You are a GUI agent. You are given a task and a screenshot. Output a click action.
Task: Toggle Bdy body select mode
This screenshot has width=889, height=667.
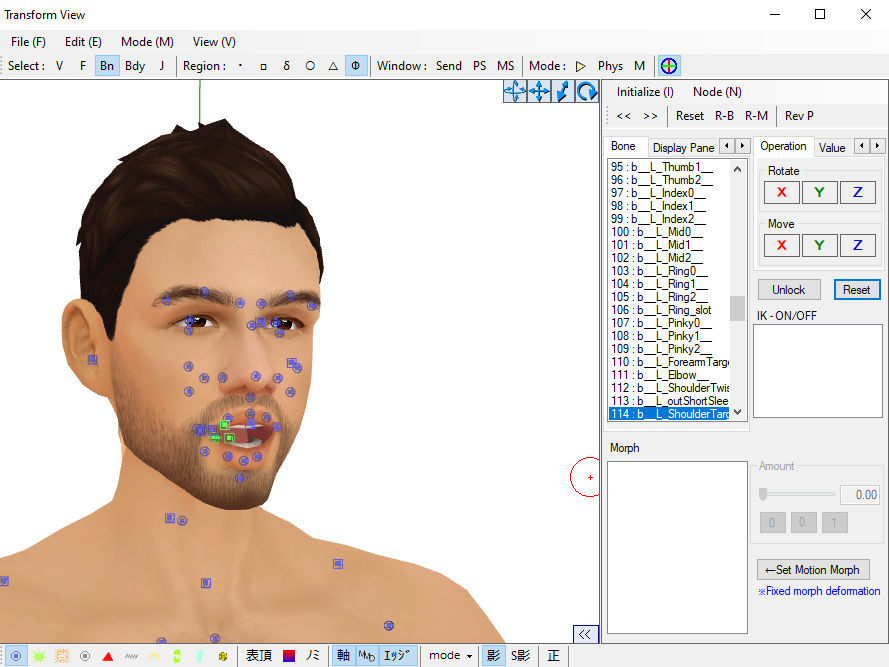click(x=135, y=66)
